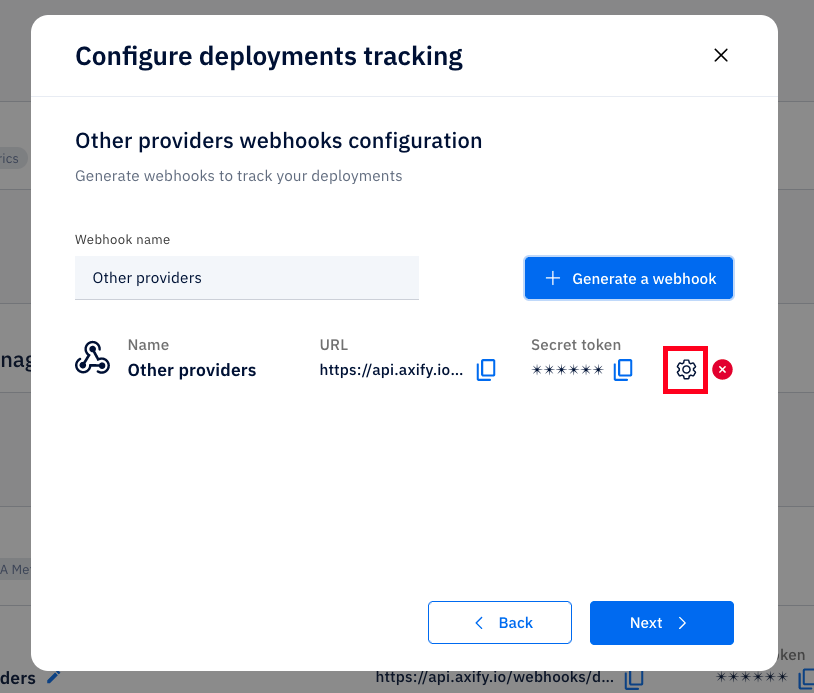Click the right chevron on Next button
The width and height of the screenshot is (814, 693).
[x=683, y=623]
